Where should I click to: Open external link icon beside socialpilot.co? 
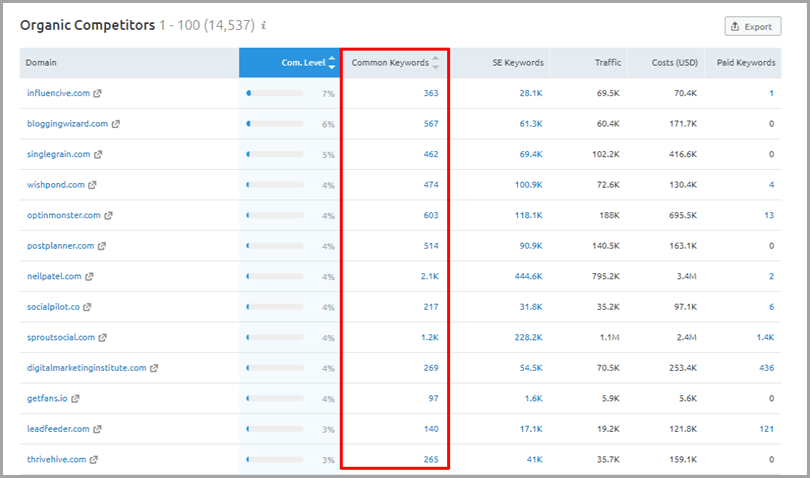[x=87, y=307]
